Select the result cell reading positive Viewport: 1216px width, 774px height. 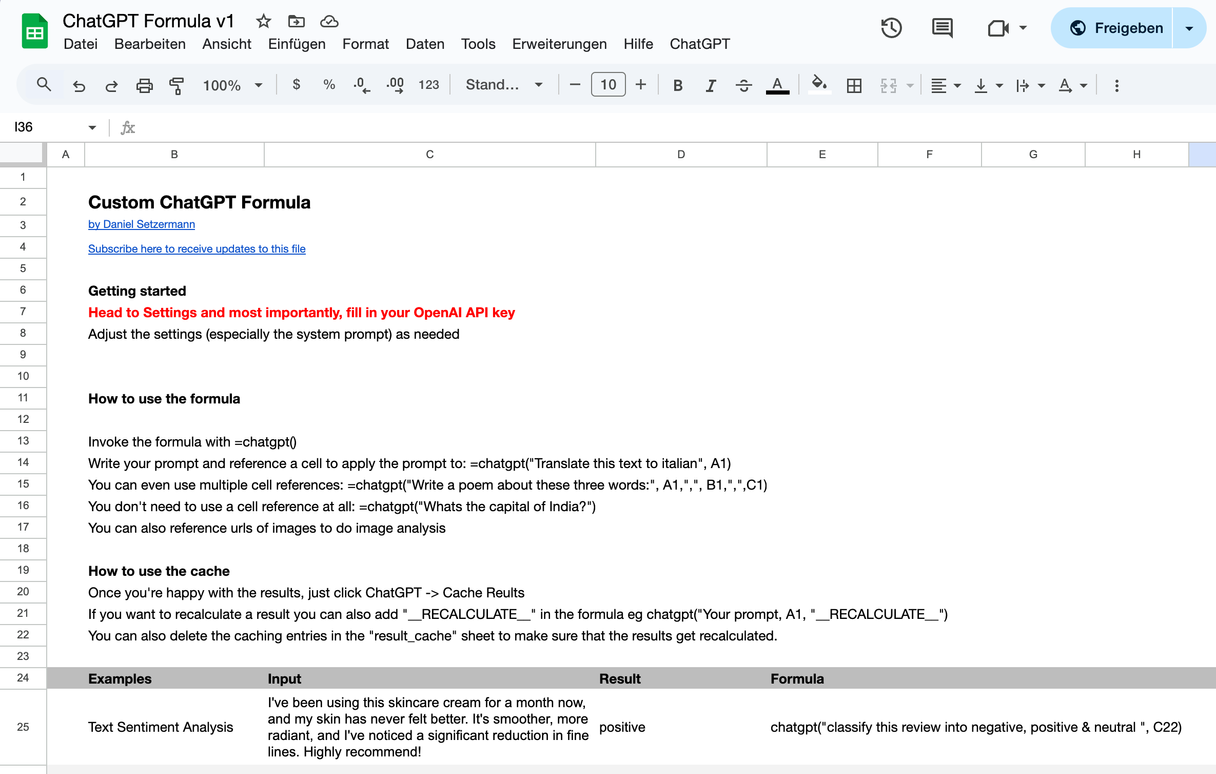coord(681,727)
